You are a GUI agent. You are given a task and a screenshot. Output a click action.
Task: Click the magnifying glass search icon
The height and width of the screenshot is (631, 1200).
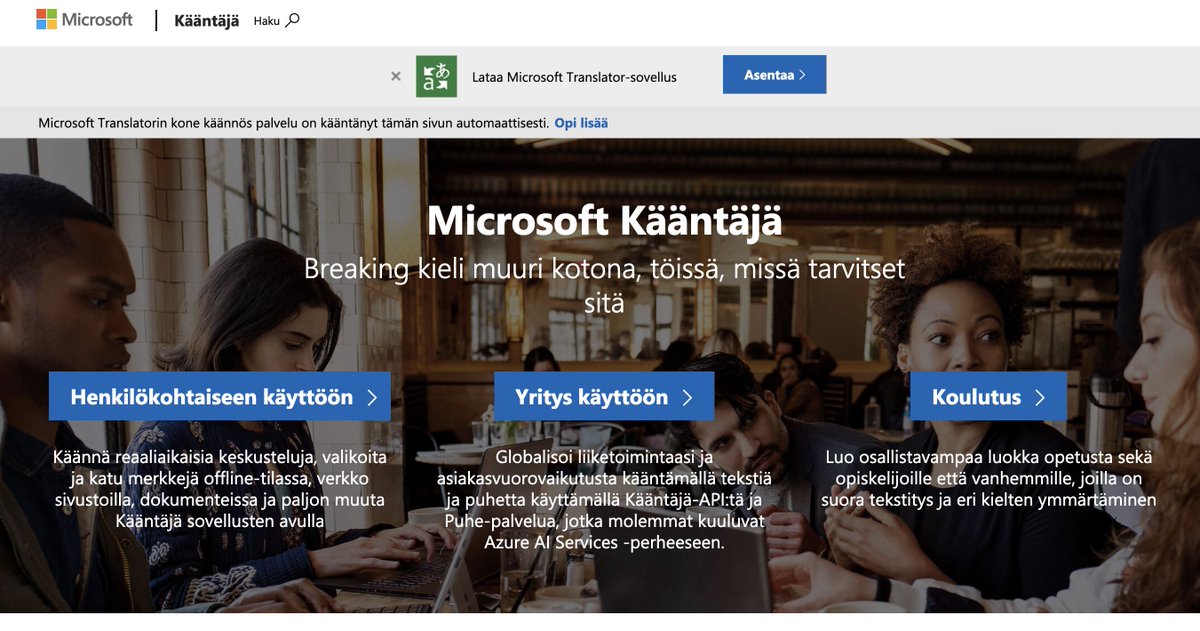[x=292, y=20]
